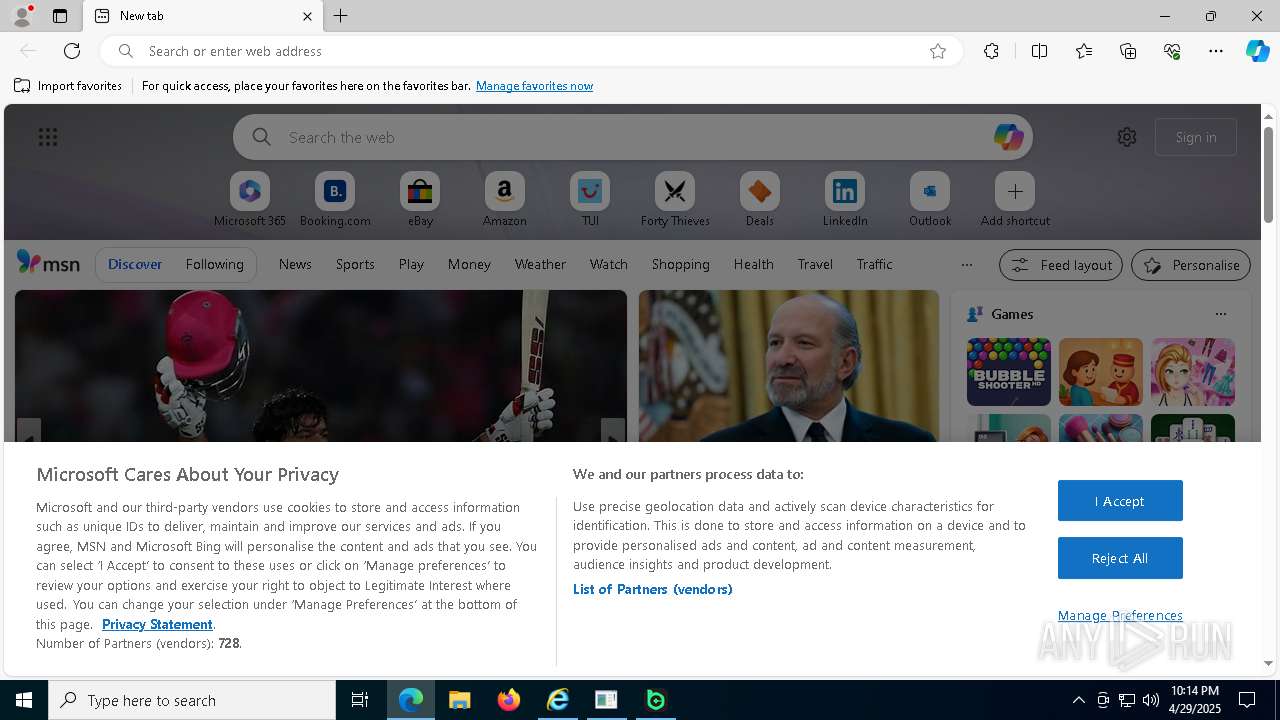Image resolution: width=1280 pixels, height=720 pixels.
Task: Open the Watch section
Action: (609, 264)
